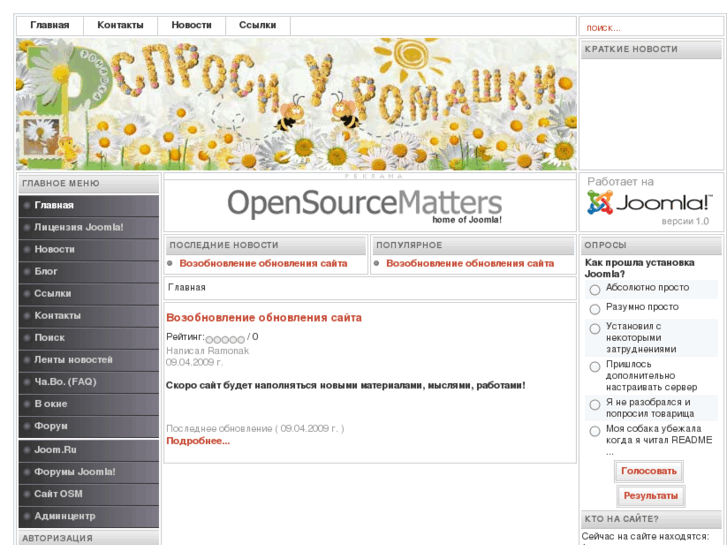Image resolution: width=727 pixels, height=545 pixels.
Task: Open article link under 'Популярное' heading
Action: 470,264
